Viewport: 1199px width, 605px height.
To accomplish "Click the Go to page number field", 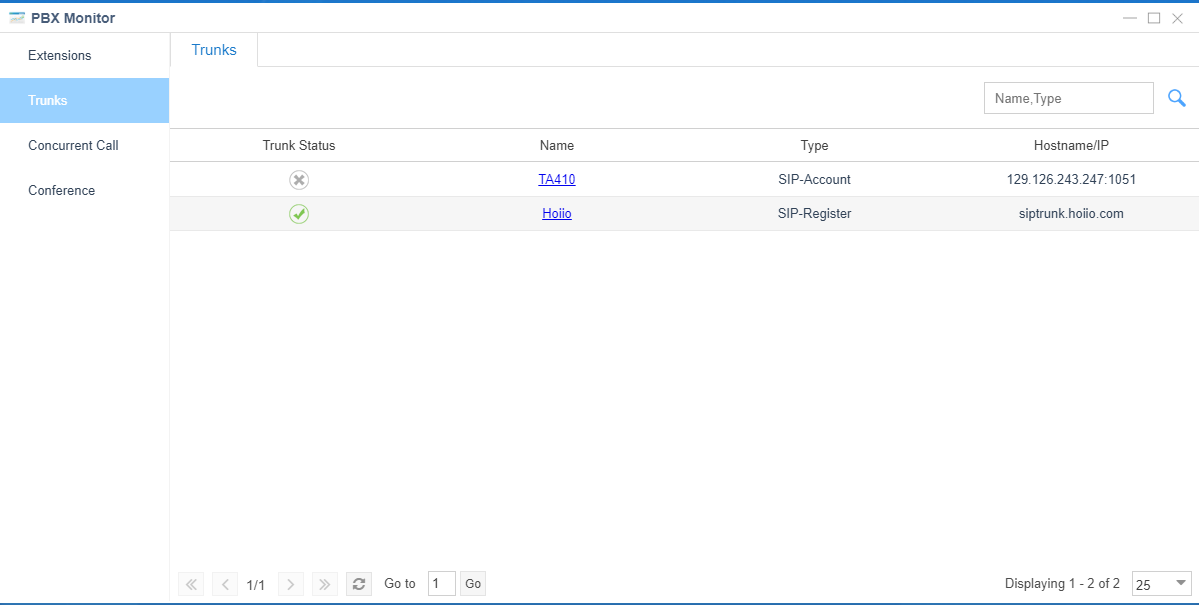I will click(x=442, y=584).
